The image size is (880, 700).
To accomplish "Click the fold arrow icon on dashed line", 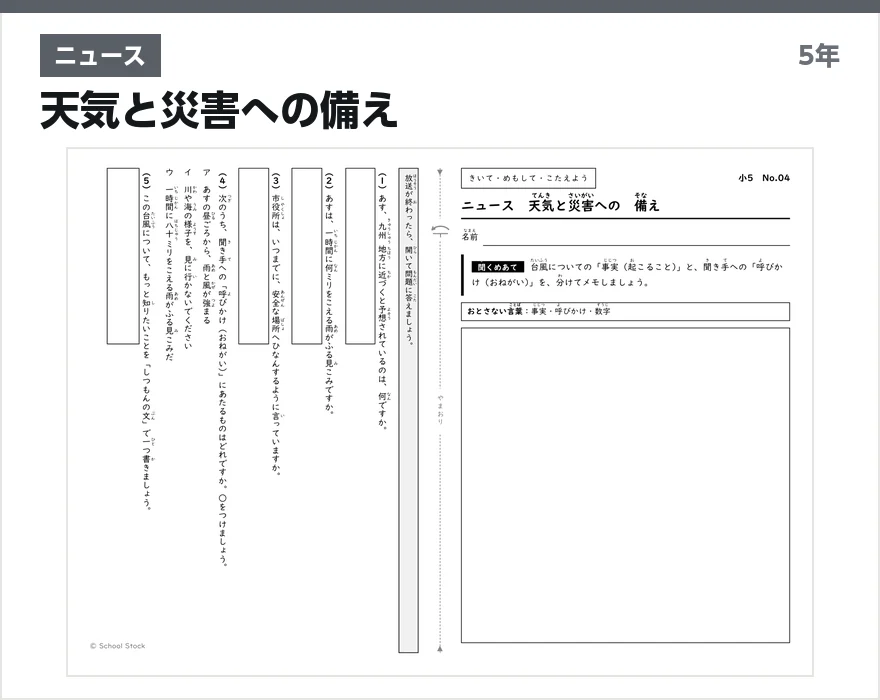I will (441, 230).
